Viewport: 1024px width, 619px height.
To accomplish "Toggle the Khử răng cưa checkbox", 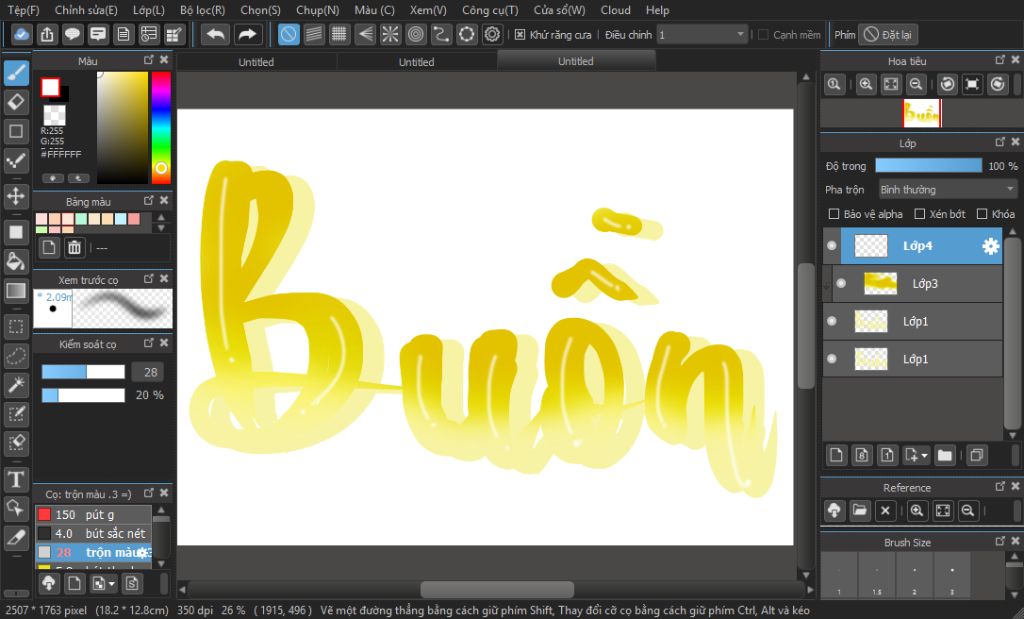I will click(x=520, y=35).
